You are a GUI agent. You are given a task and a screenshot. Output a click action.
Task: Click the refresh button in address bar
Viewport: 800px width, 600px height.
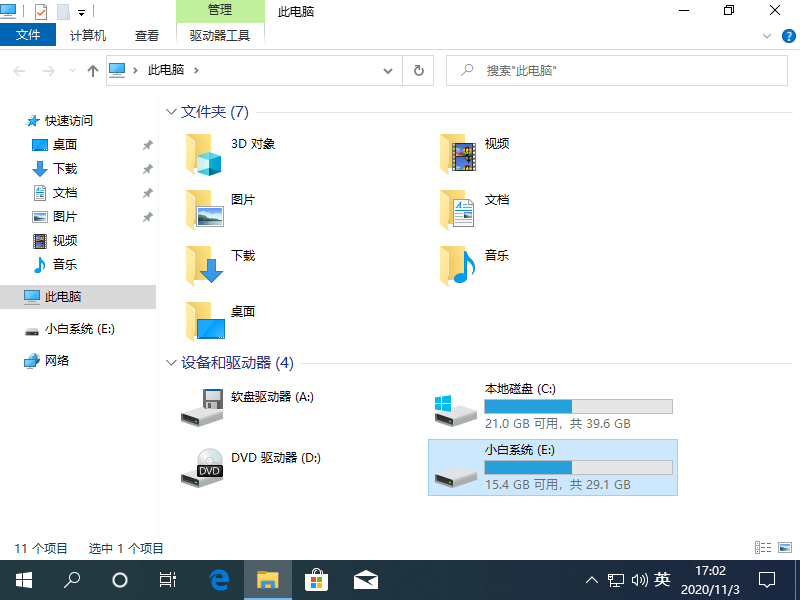pyautogui.click(x=418, y=71)
